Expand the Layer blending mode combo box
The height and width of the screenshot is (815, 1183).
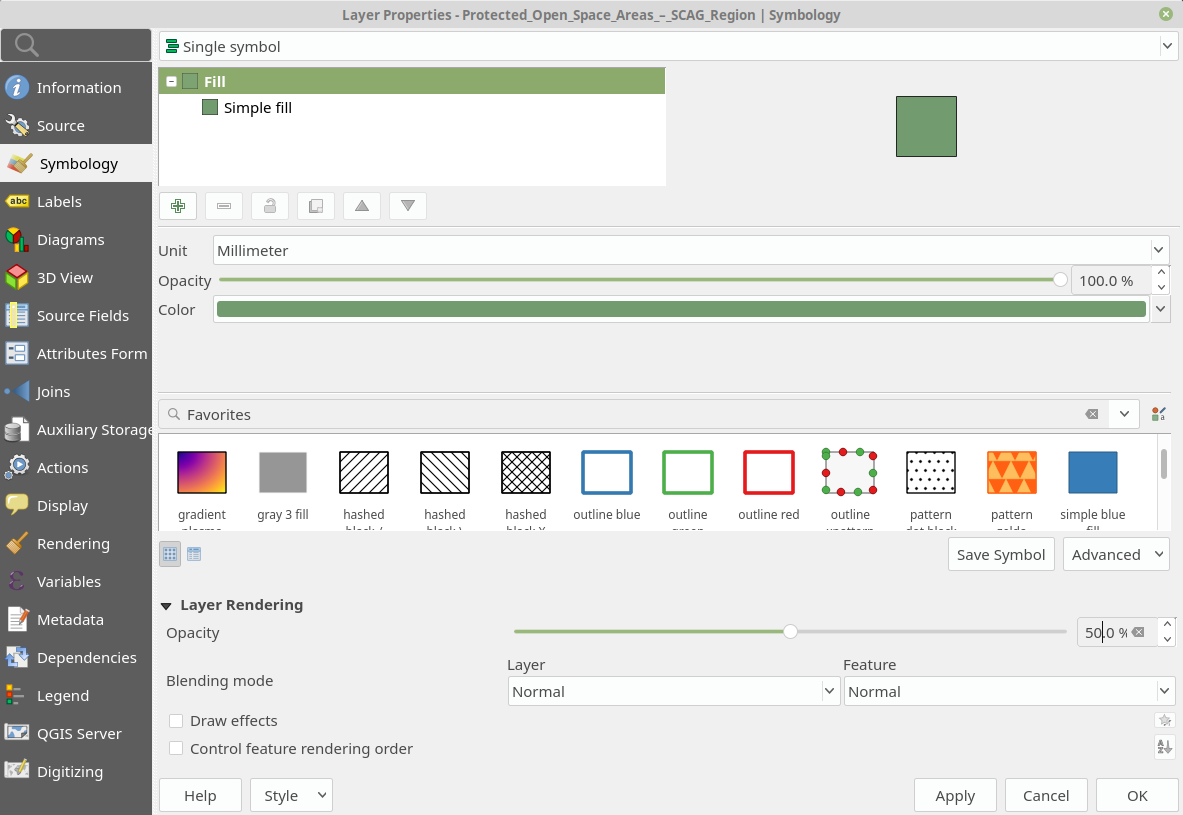(x=674, y=691)
